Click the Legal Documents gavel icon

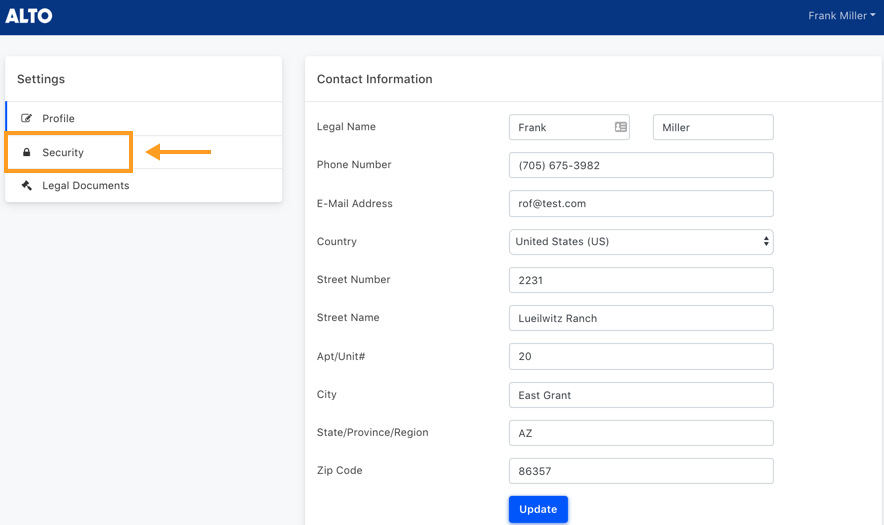point(26,186)
